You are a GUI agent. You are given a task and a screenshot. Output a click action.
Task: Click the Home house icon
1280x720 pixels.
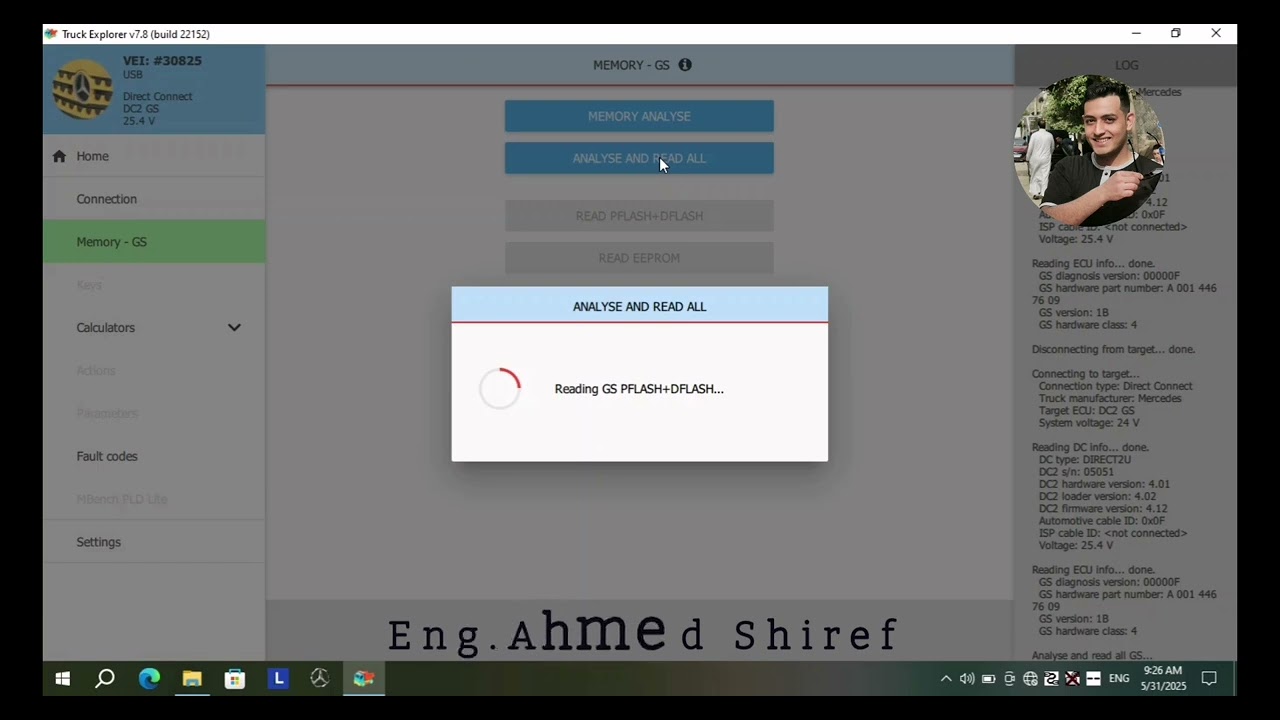(59, 156)
